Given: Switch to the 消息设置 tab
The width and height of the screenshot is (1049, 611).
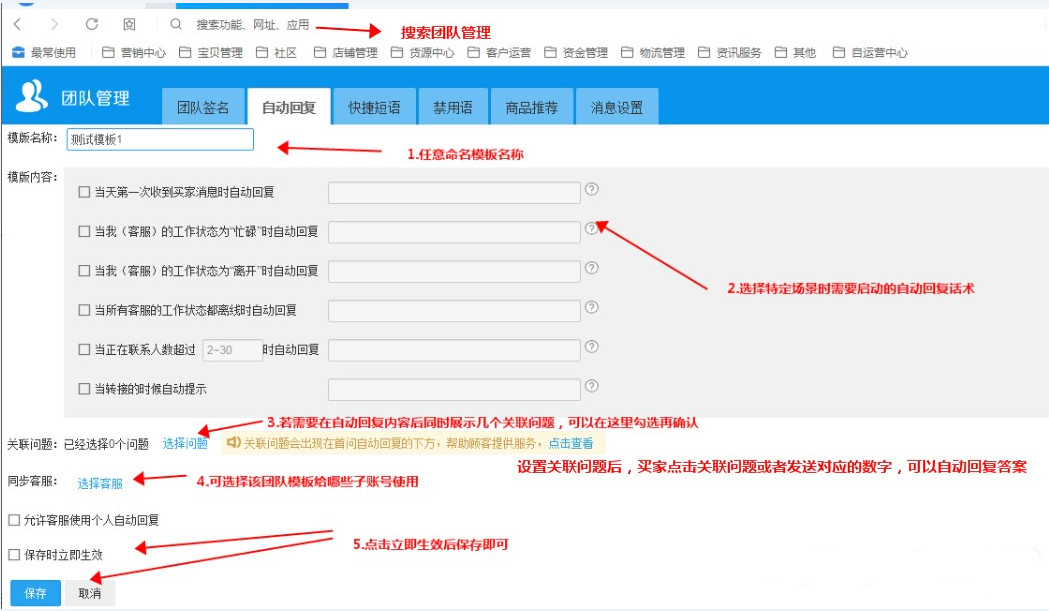Looking at the screenshot, I should click(x=615, y=104).
